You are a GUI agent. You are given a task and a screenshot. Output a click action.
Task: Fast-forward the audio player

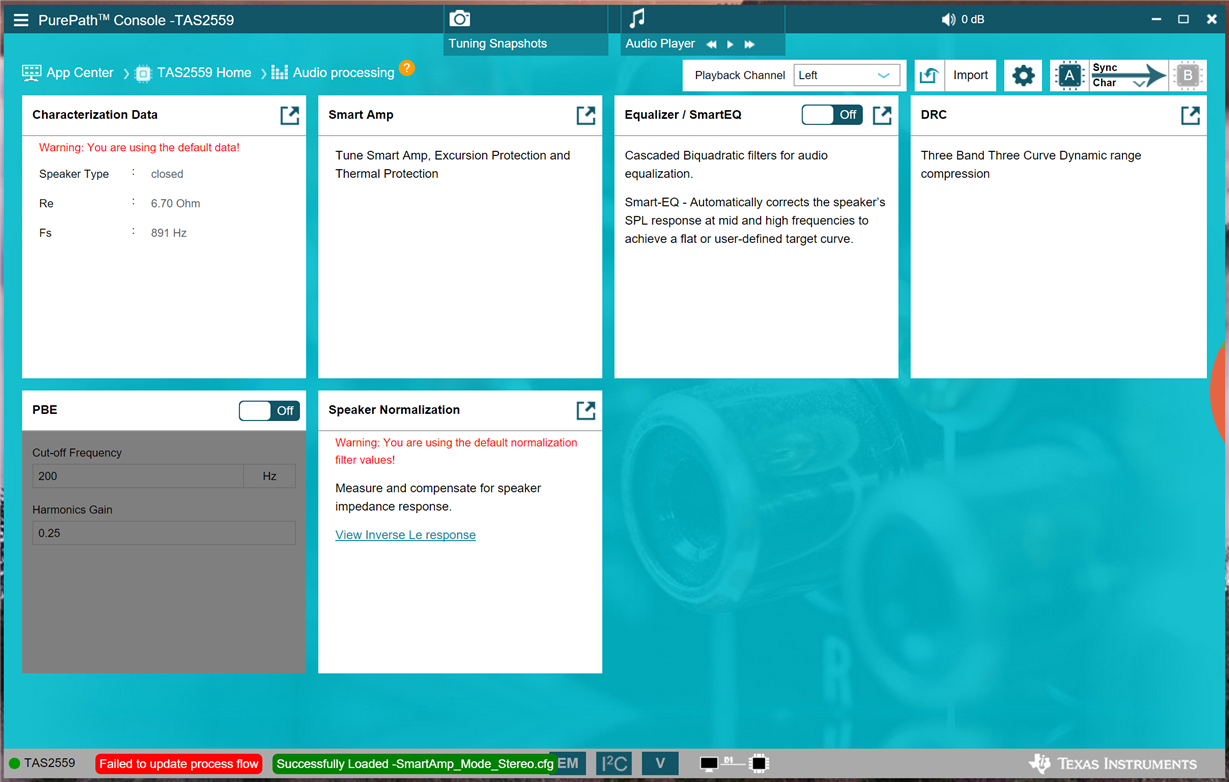[x=749, y=44]
